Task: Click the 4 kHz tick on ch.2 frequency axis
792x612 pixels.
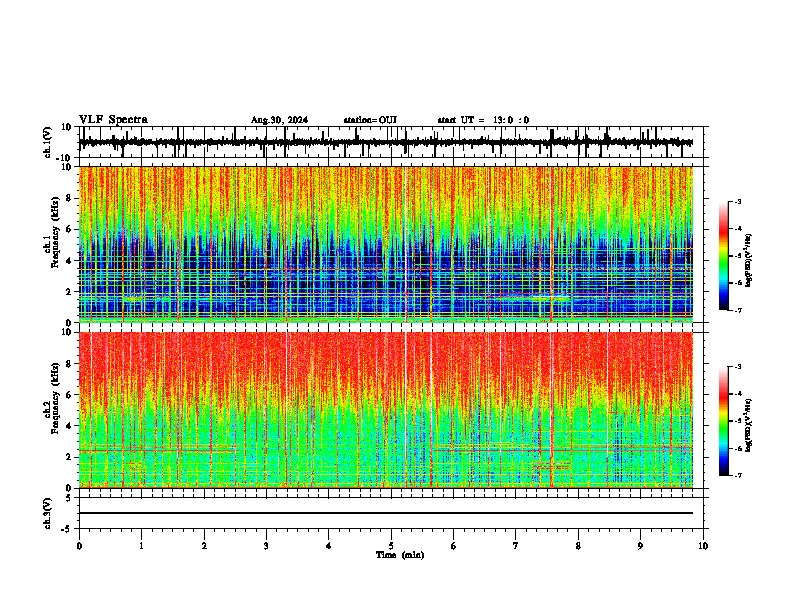Action: pos(70,426)
